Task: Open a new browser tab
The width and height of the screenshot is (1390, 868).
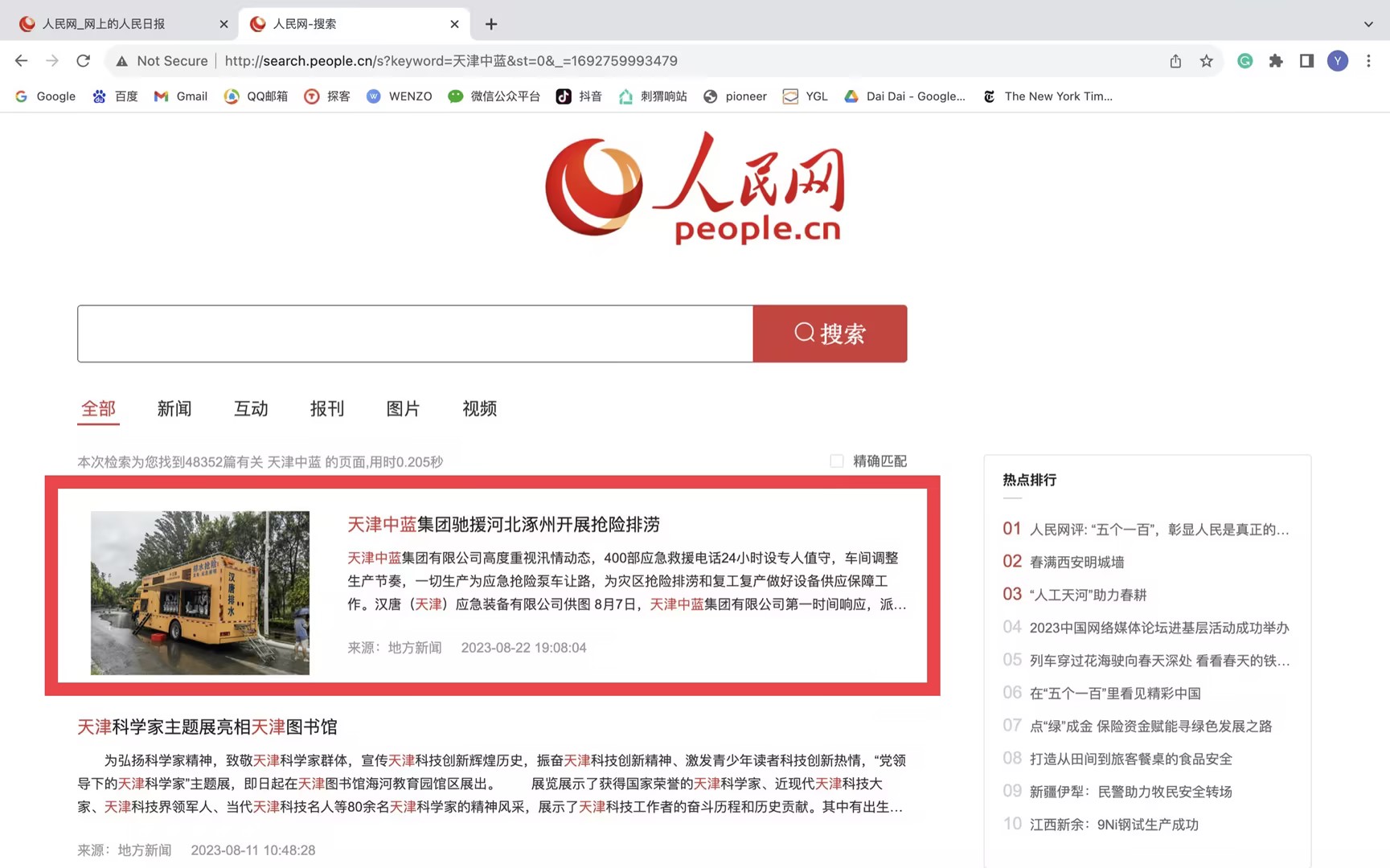Action: 491,24
